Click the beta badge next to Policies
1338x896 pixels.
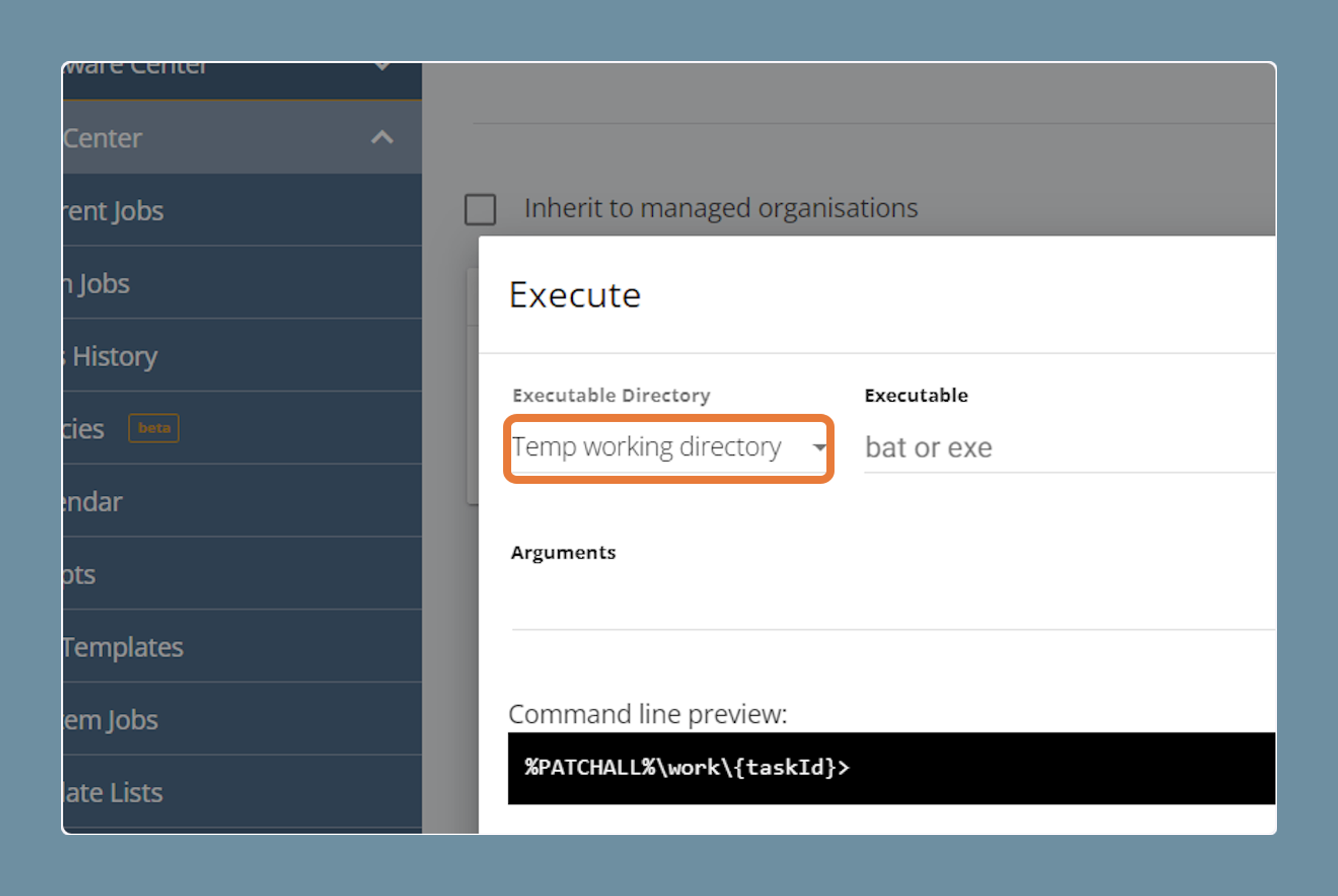(x=154, y=428)
